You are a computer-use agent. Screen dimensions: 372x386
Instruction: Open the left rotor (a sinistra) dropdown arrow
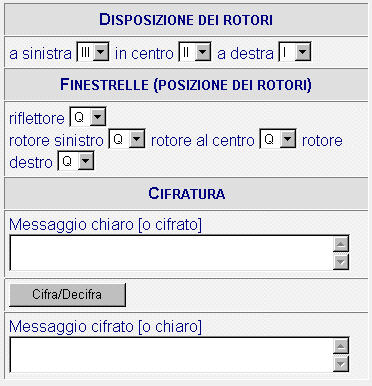click(x=101, y=52)
